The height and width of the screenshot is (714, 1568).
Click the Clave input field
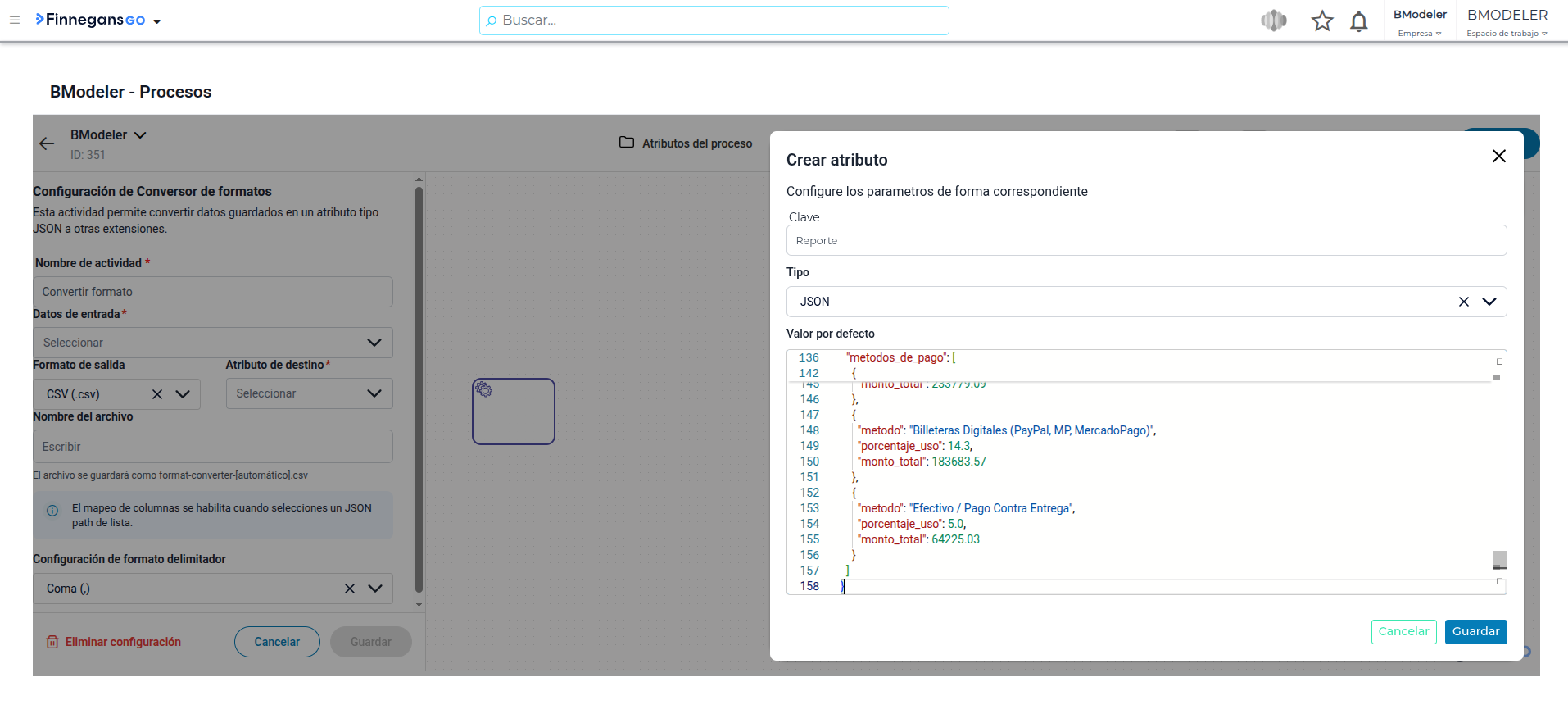point(1146,240)
